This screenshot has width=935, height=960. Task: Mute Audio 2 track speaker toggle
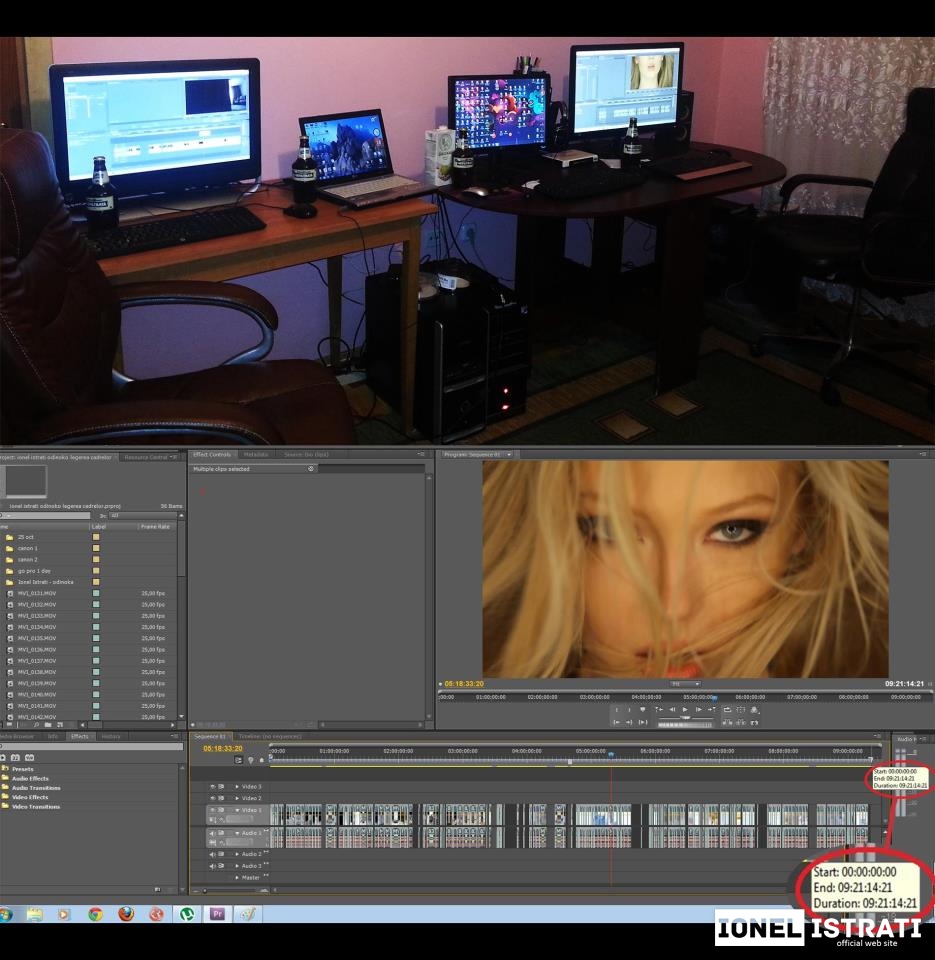point(213,854)
